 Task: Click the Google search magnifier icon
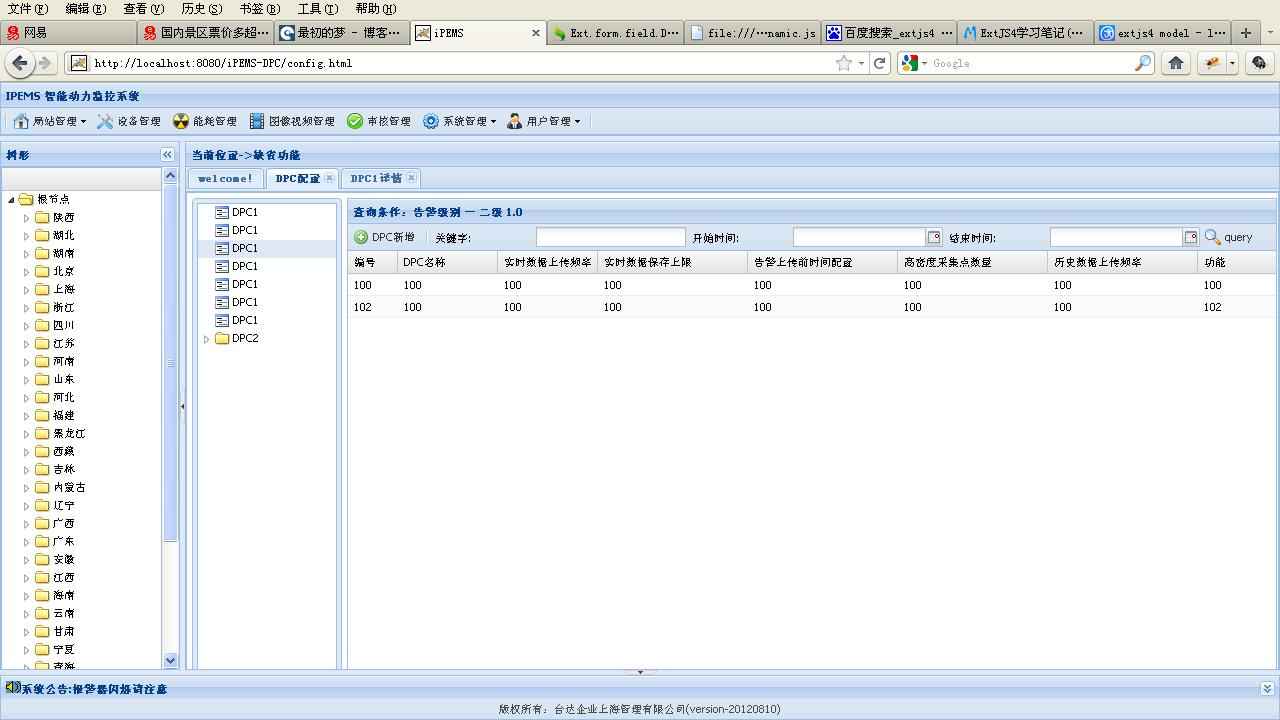(1143, 63)
